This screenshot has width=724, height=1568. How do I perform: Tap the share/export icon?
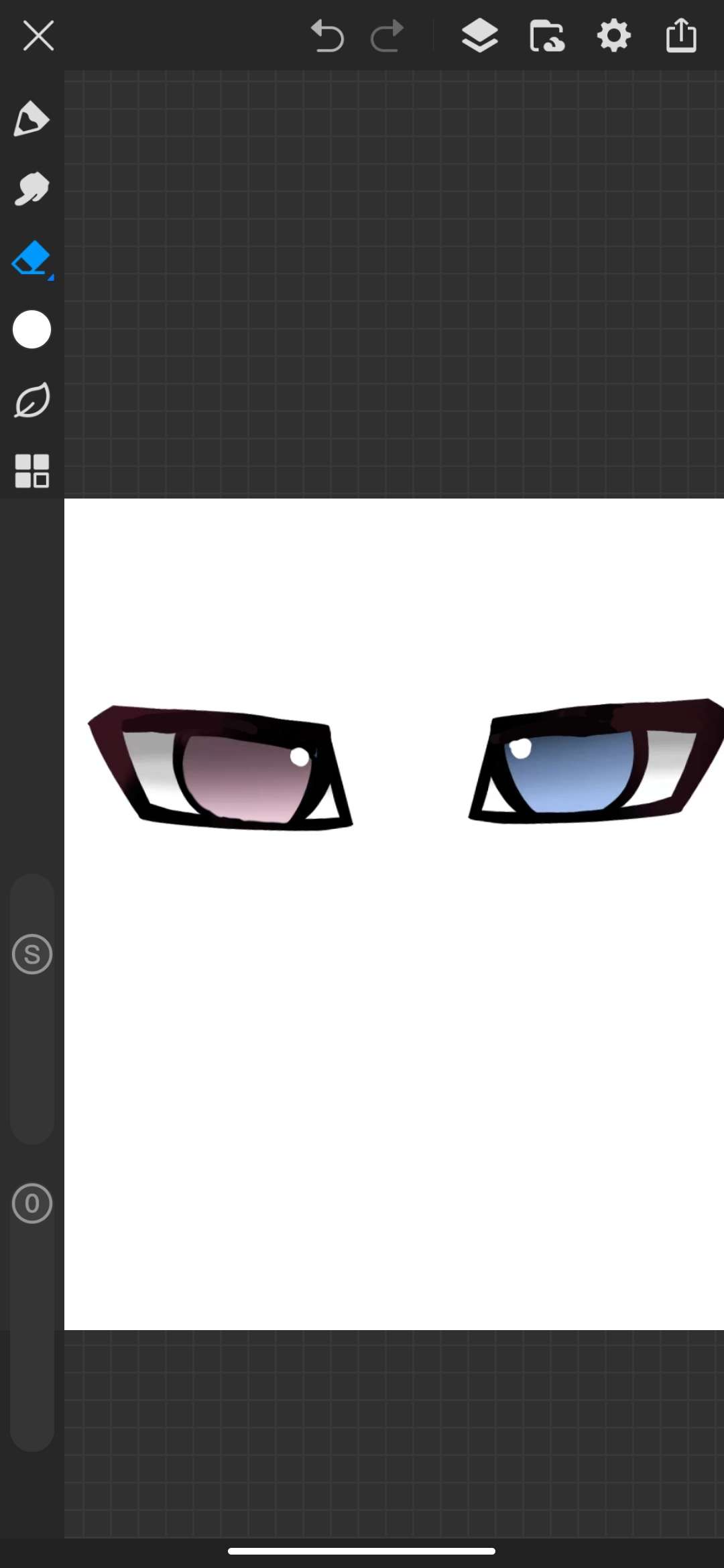pos(681,36)
